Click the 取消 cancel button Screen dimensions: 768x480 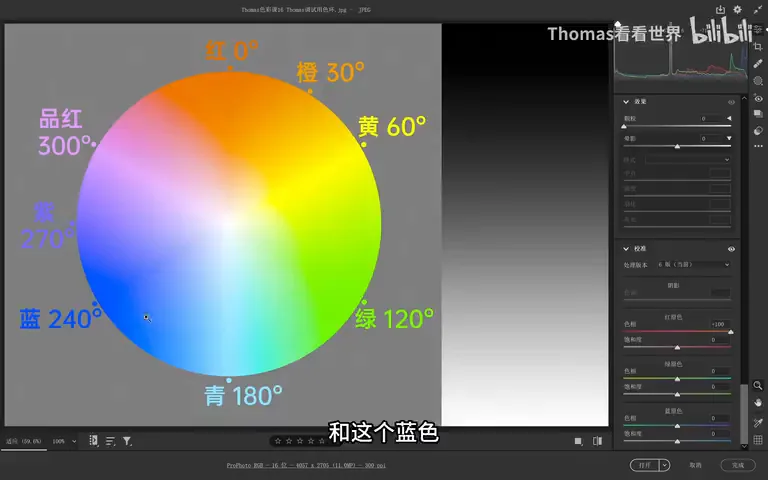pos(695,465)
